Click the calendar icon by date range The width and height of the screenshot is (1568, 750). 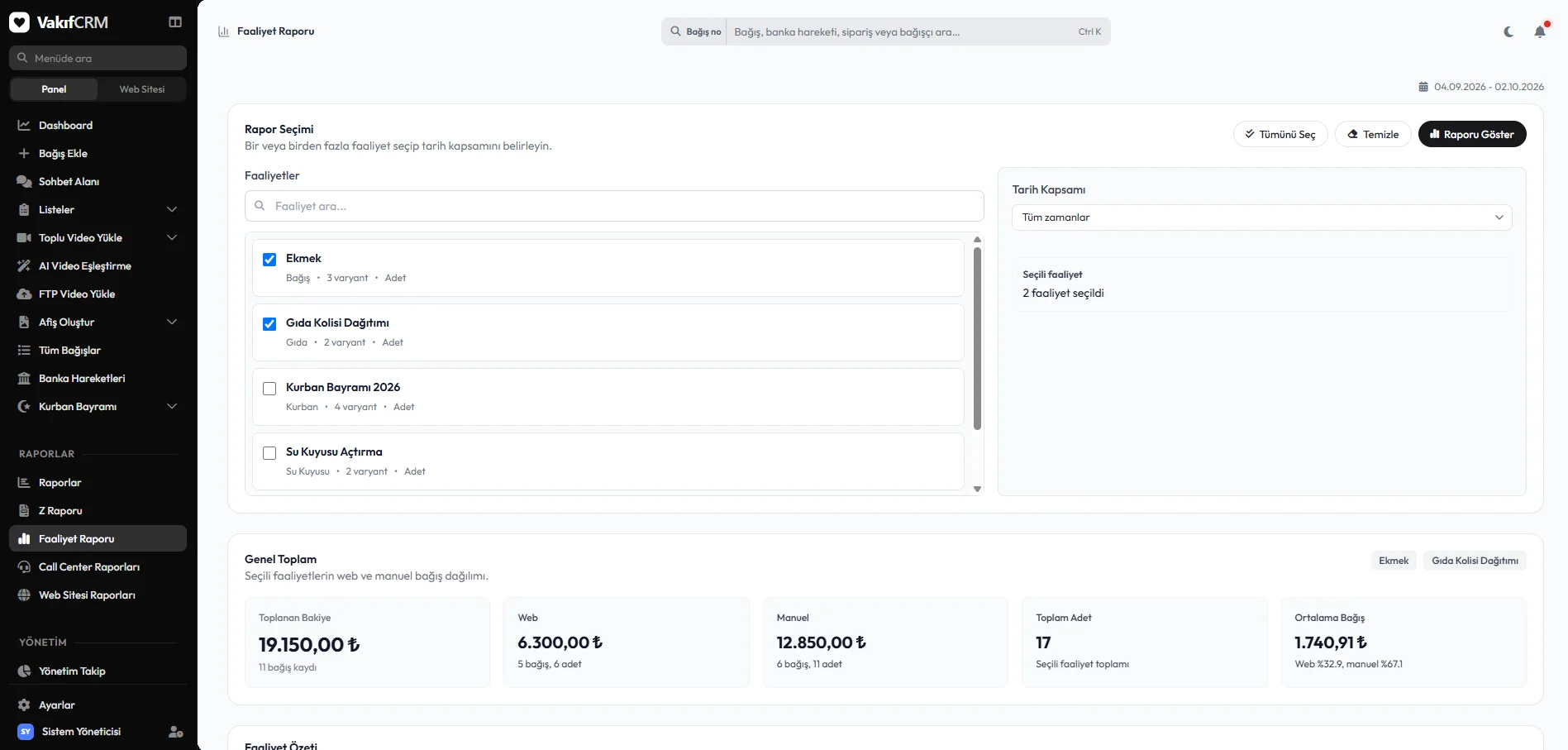(x=1423, y=87)
